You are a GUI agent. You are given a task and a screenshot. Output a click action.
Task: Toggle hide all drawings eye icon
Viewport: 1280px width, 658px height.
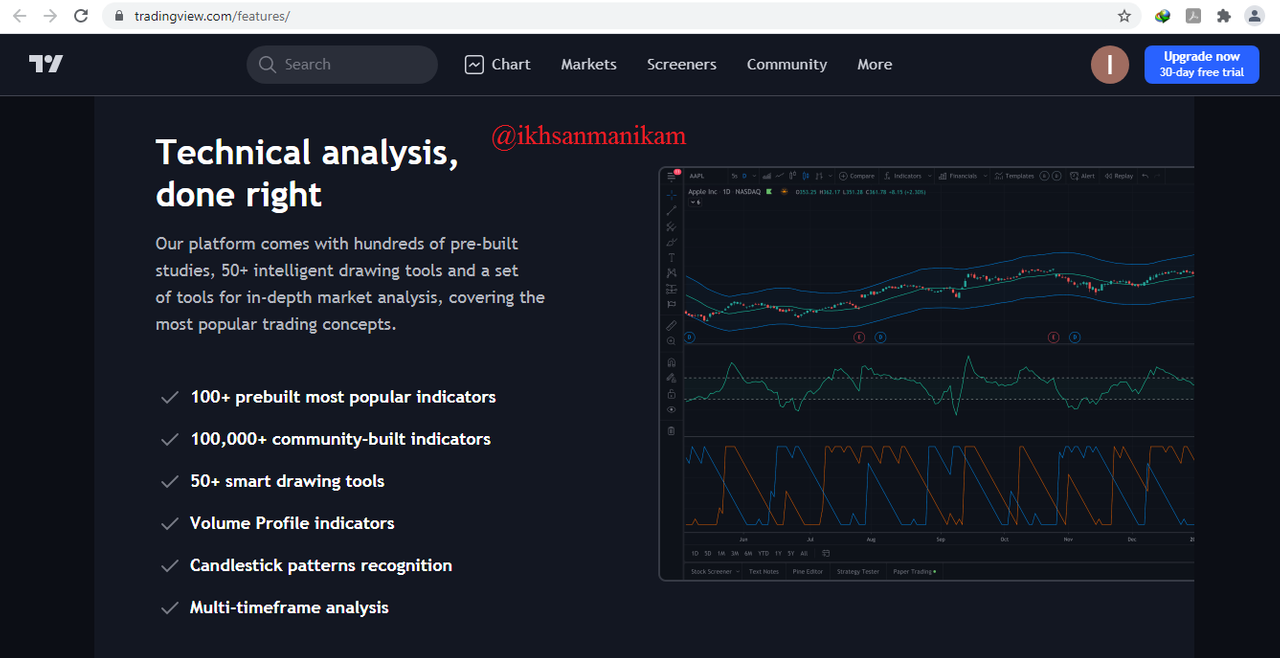pyautogui.click(x=671, y=409)
